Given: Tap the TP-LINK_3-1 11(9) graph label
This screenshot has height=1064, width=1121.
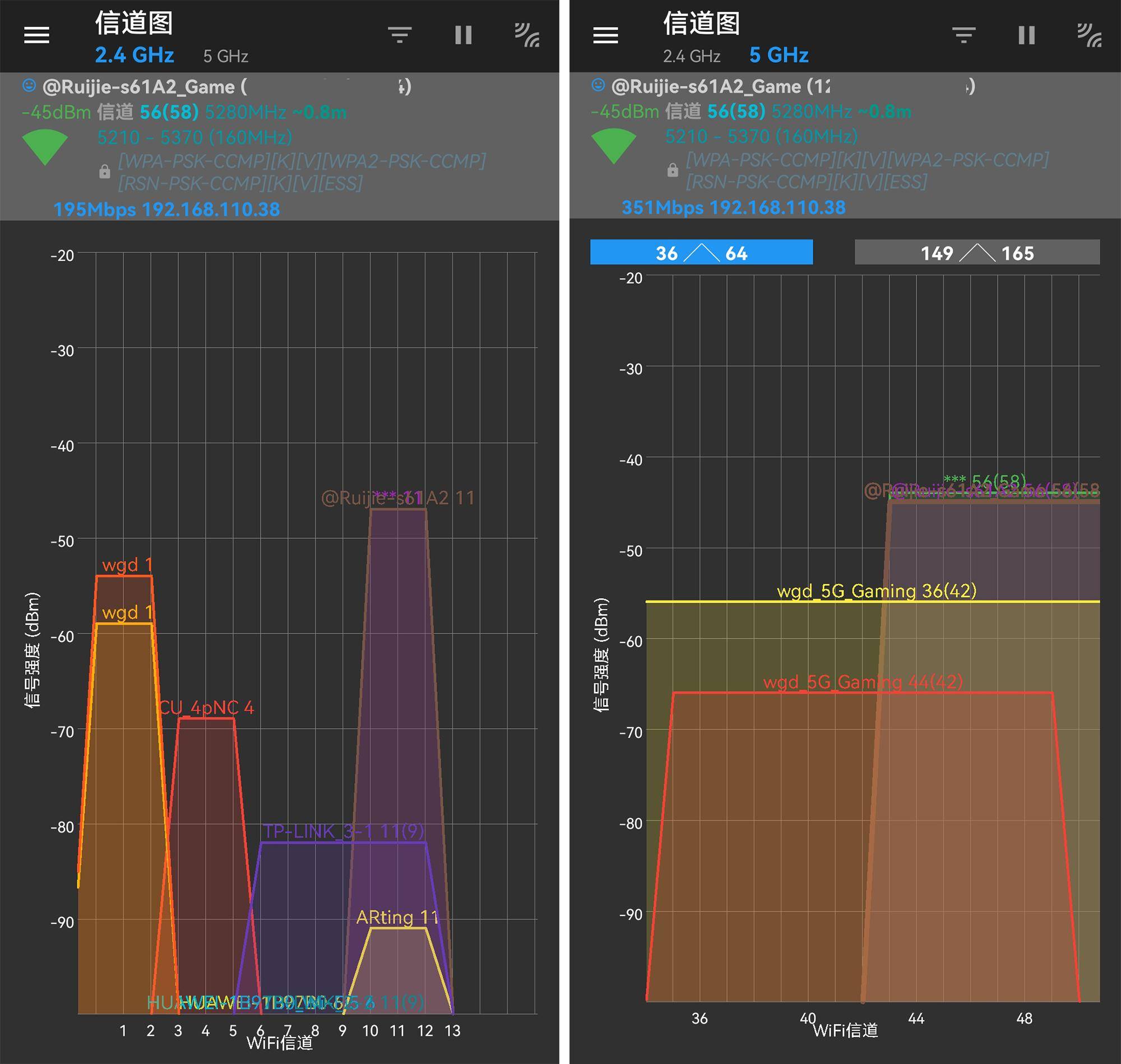Looking at the screenshot, I should (344, 831).
